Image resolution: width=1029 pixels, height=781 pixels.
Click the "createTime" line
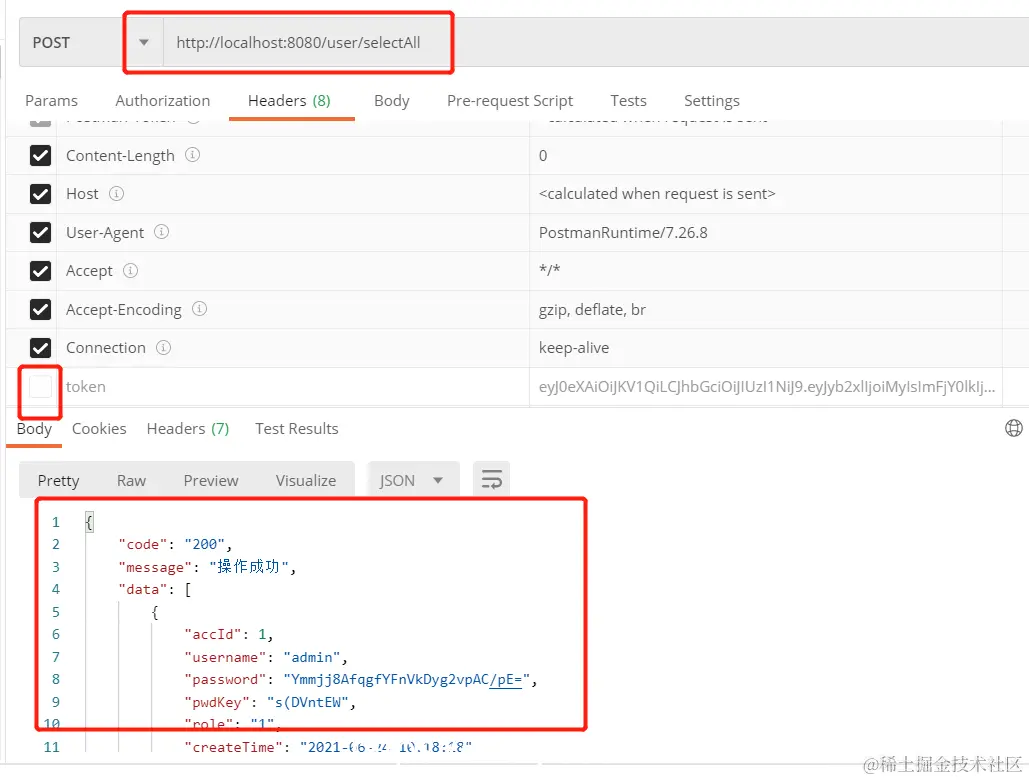328,747
